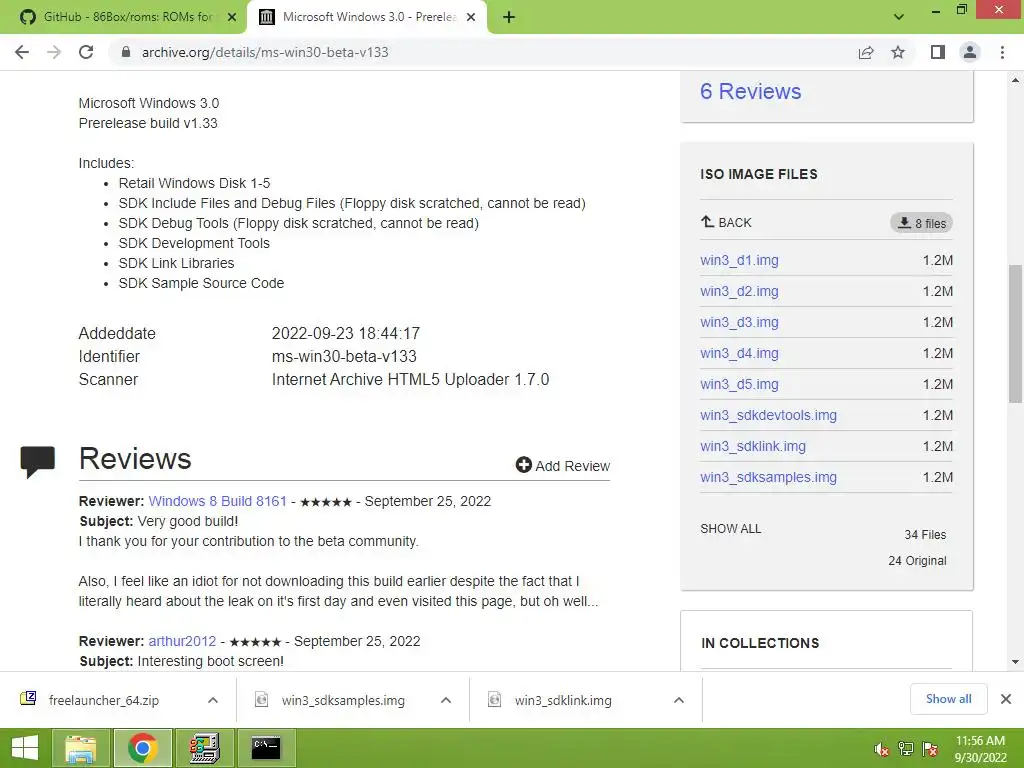Screen dimensions: 1024x768
Task: Click the browser forward arrow
Action: point(54,52)
